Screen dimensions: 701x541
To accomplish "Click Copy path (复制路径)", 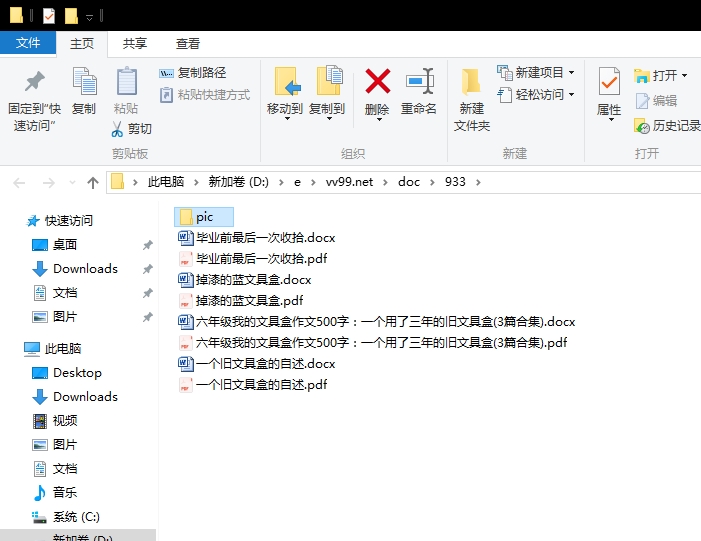I will point(193,72).
